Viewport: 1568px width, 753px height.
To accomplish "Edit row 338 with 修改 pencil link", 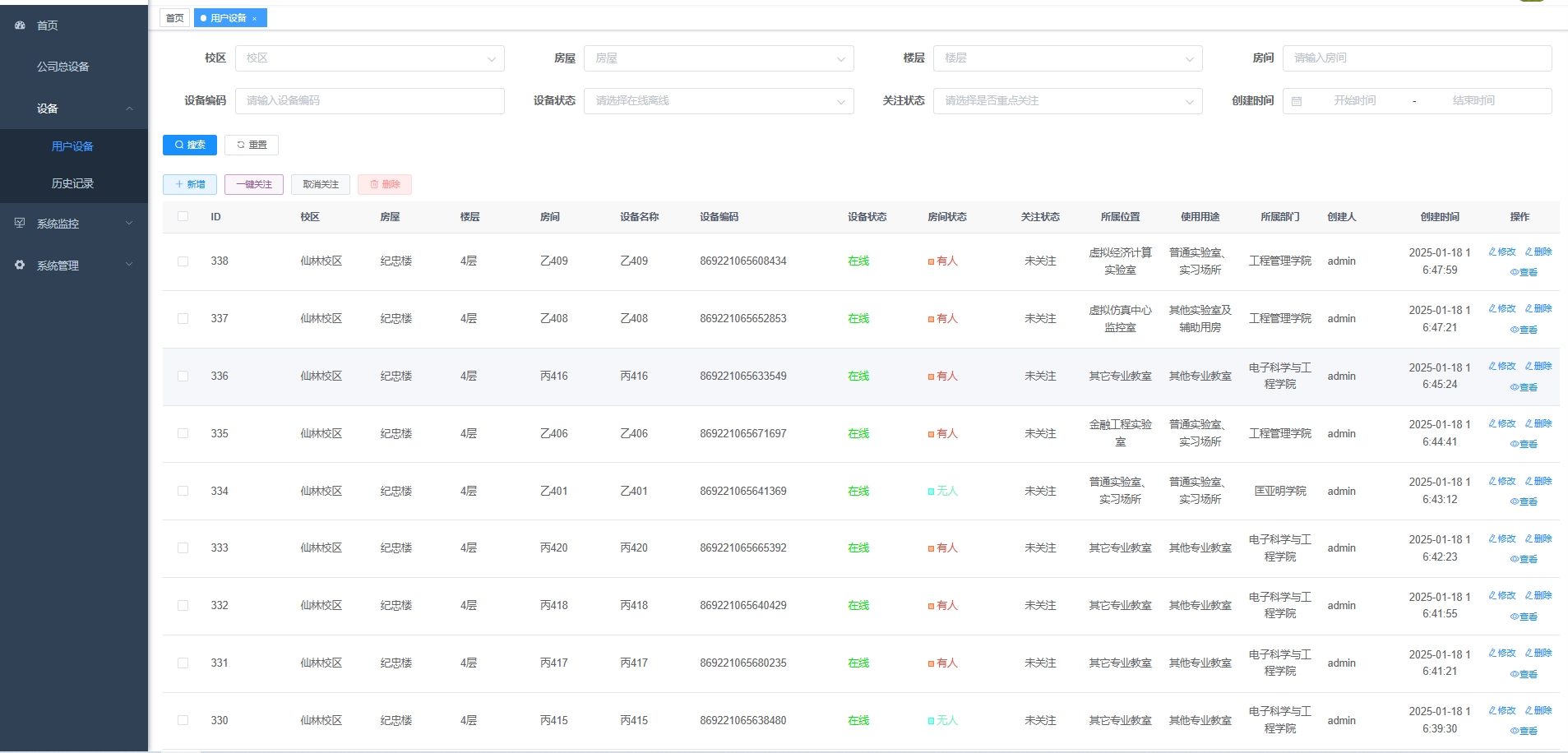I will (1502, 252).
